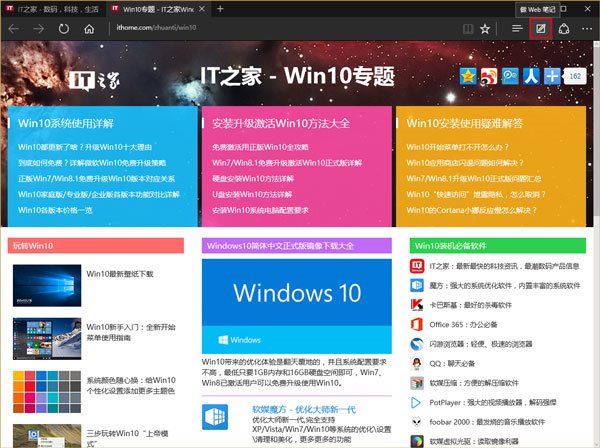This screenshot has height=448, width=600.
Task: Open Win10最新壁纸下载 article
Action: (120, 274)
